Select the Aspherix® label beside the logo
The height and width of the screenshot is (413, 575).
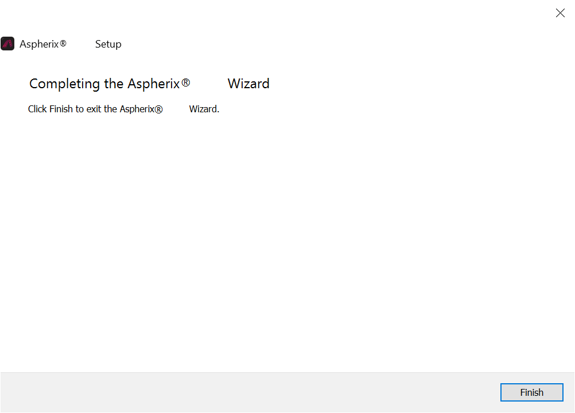pos(43,44)
